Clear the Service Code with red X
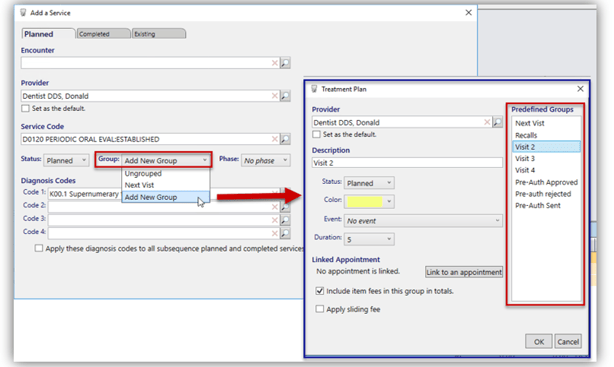 274,139
